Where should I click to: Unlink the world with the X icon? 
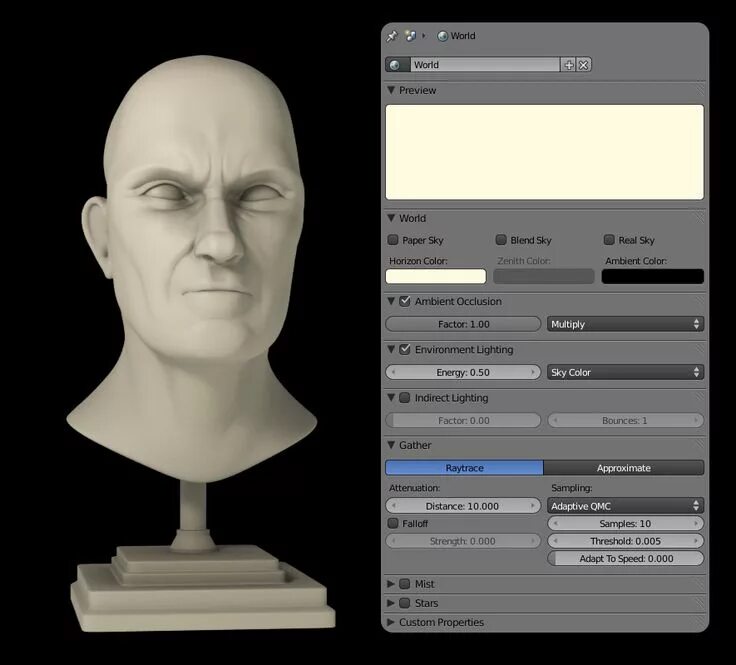click(583, 65)
